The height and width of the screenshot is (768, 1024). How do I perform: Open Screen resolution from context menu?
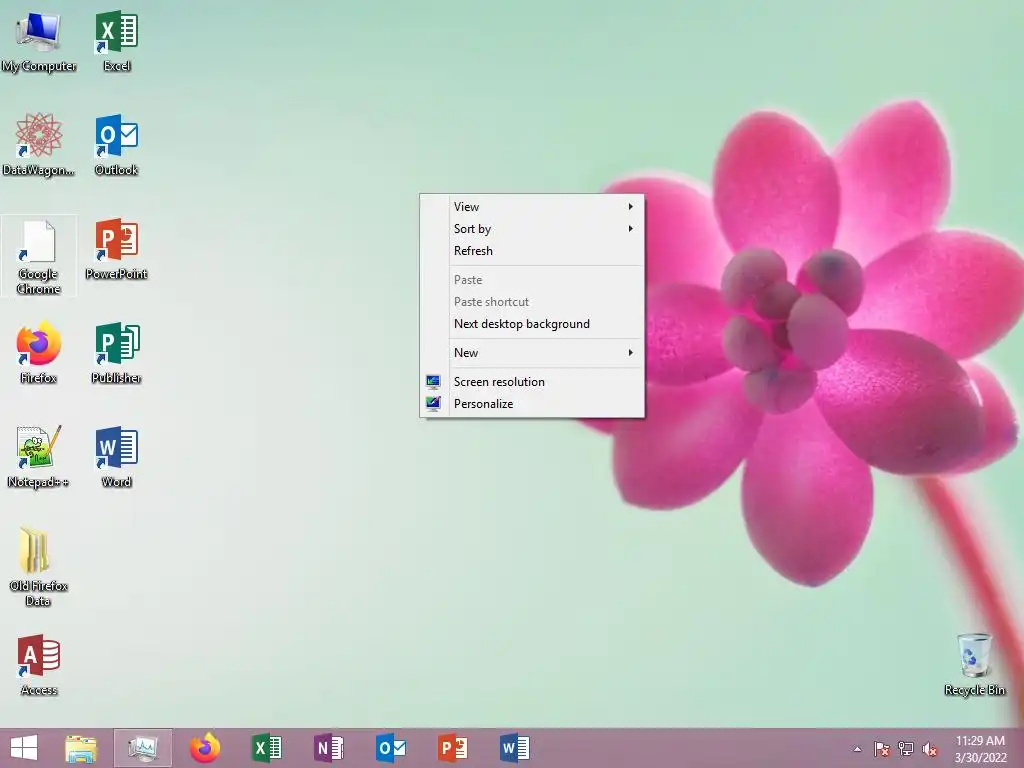coord(532,381)
